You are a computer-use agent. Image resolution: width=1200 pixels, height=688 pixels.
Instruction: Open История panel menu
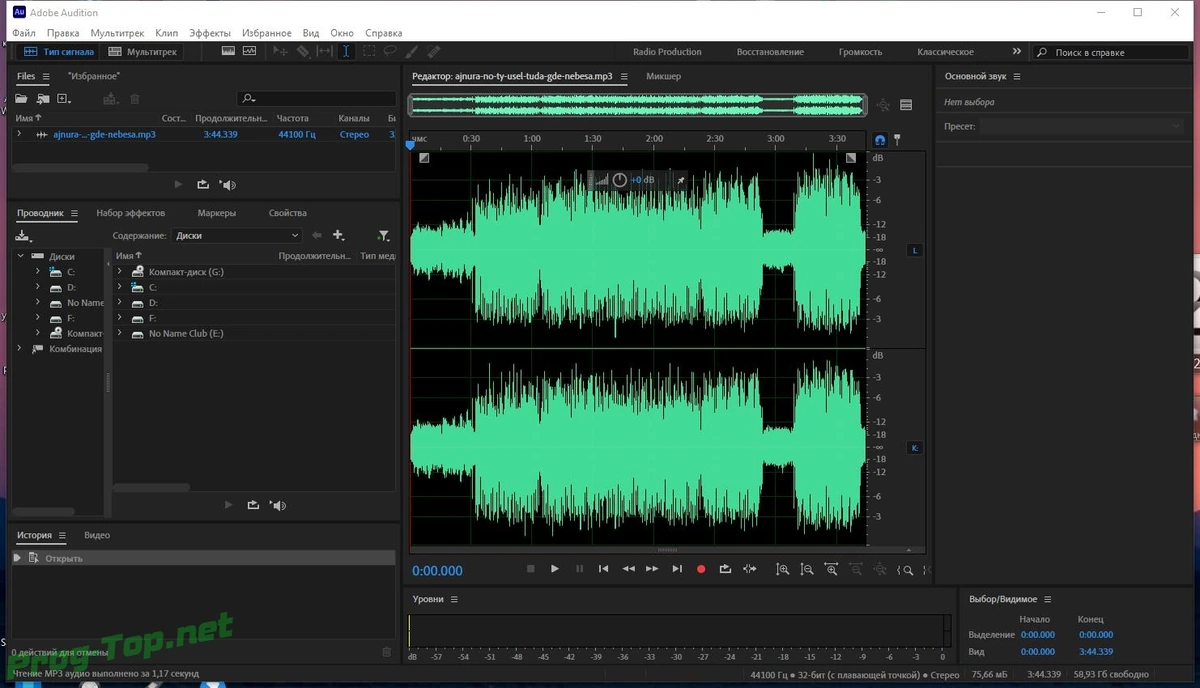point(62,536)
